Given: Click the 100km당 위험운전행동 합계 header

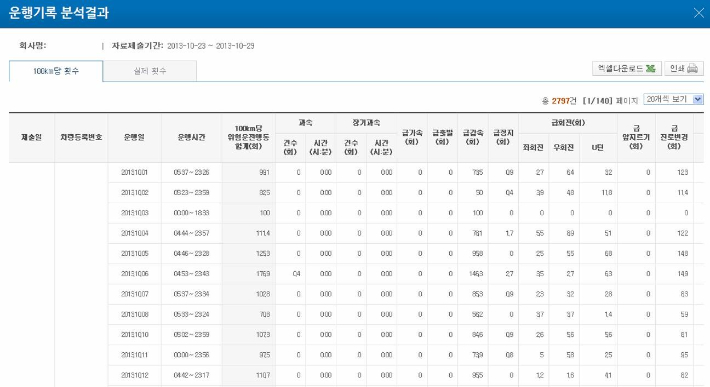Looking at the screenshot, I should tap(249, 137).
